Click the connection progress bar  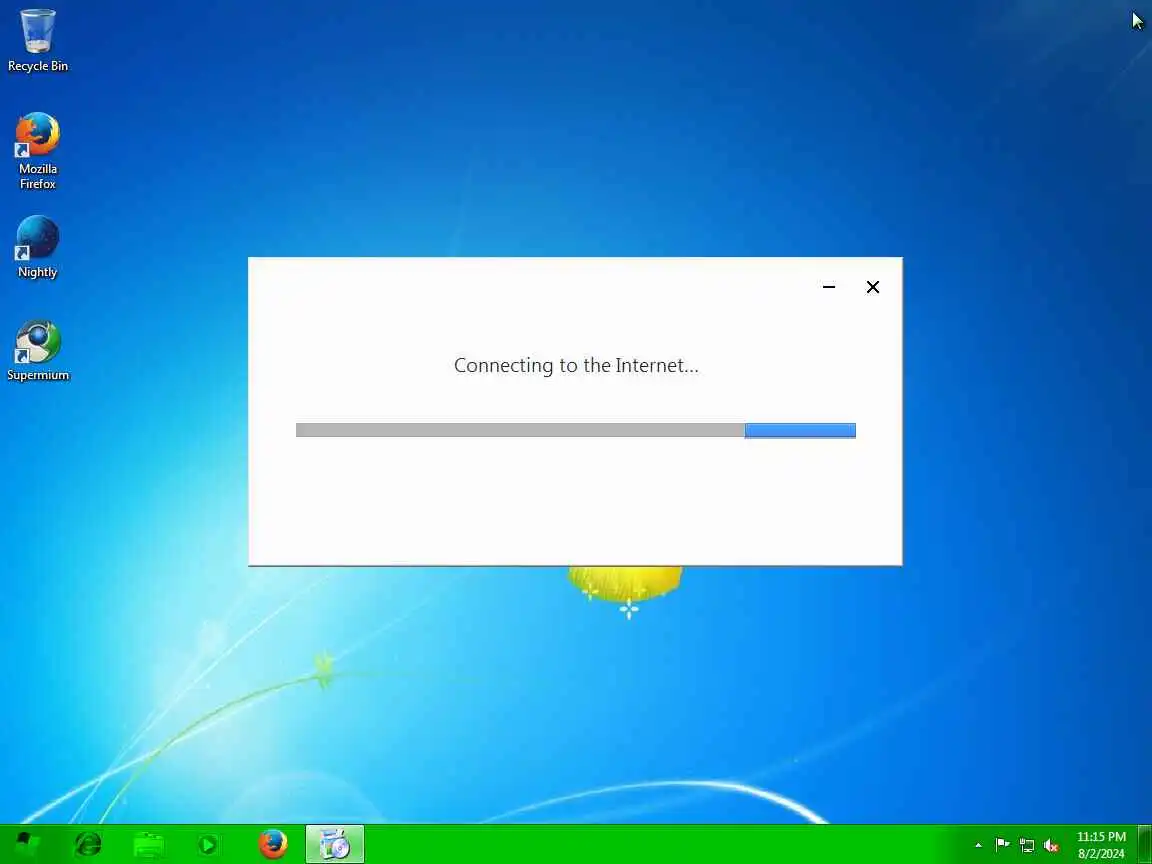click(x=575, y=430)
